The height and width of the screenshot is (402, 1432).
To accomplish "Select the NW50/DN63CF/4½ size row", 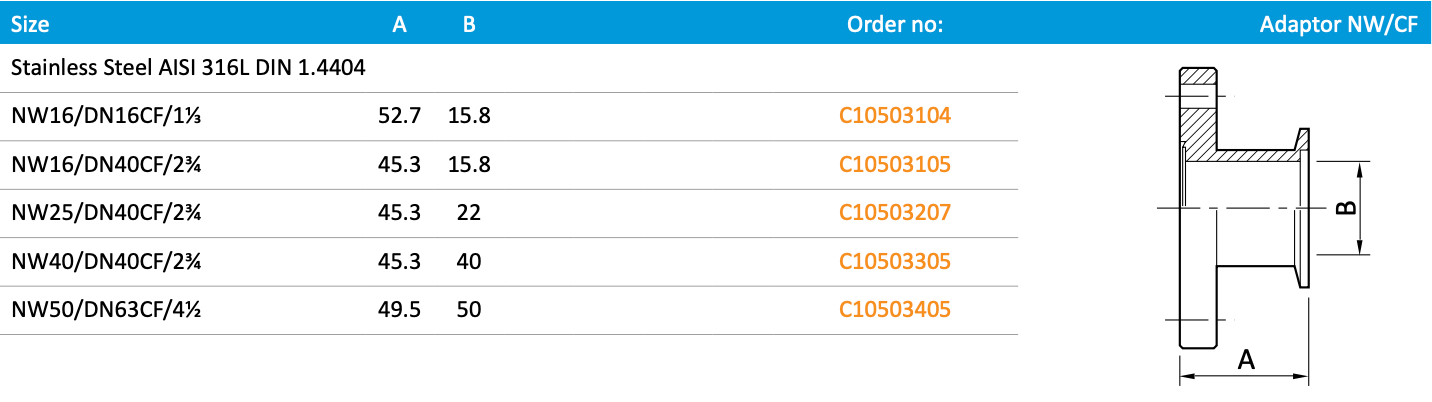I will click(107, 310).
